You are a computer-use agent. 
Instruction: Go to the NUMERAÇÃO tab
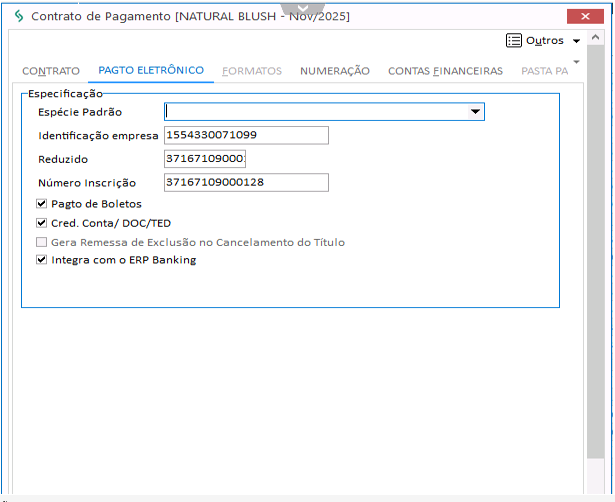pyautogui.click(x=335, y=71)
